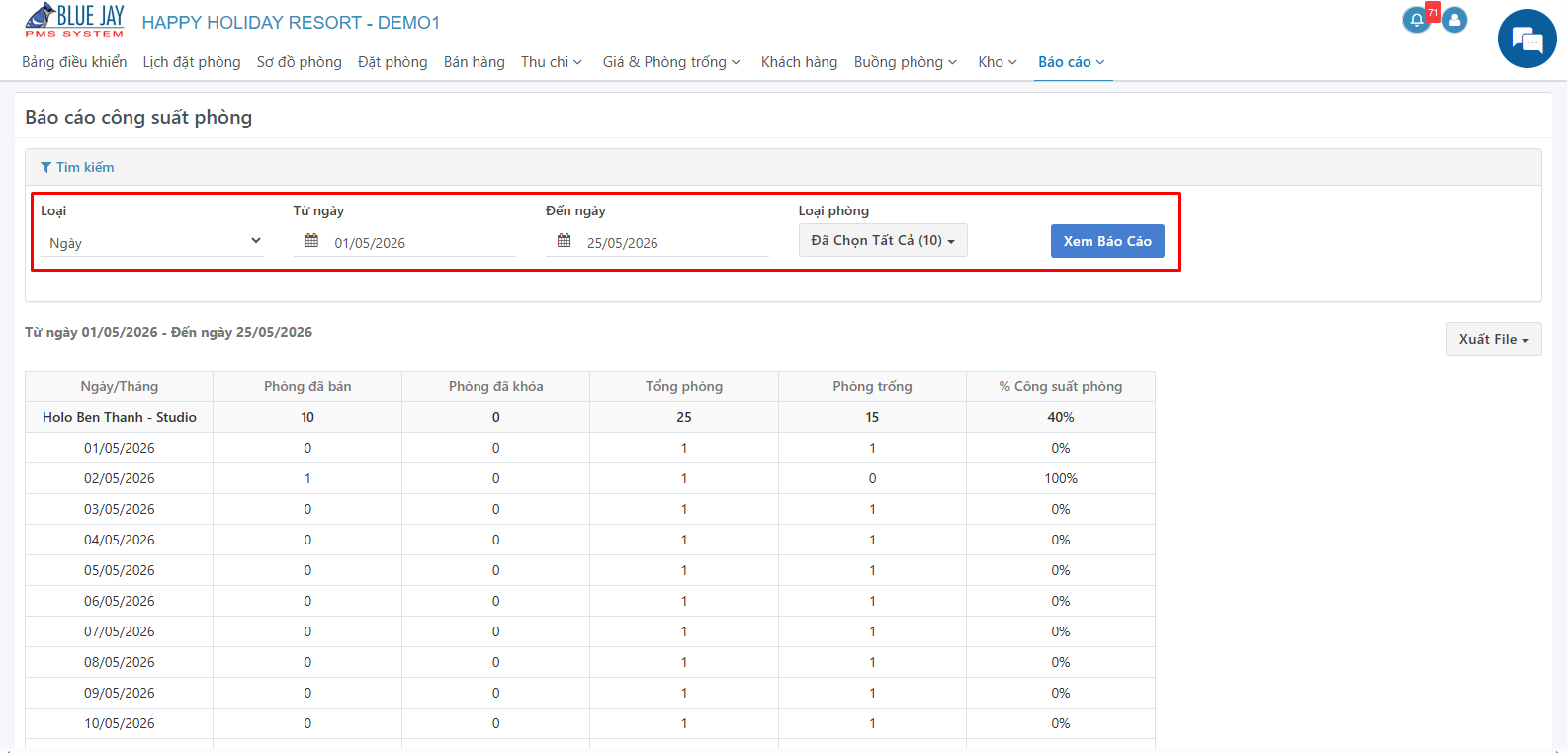
Task: Click the 100% occupancy cell
Action: coord(1061,478)
